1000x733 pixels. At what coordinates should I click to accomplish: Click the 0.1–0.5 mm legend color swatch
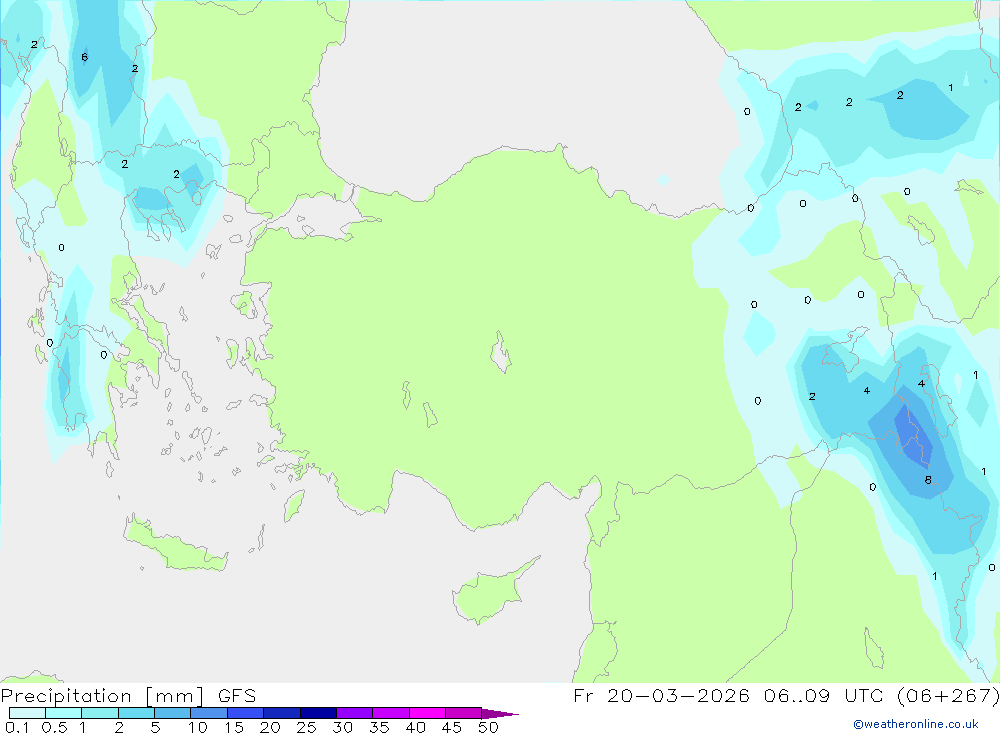pos(27,713)
